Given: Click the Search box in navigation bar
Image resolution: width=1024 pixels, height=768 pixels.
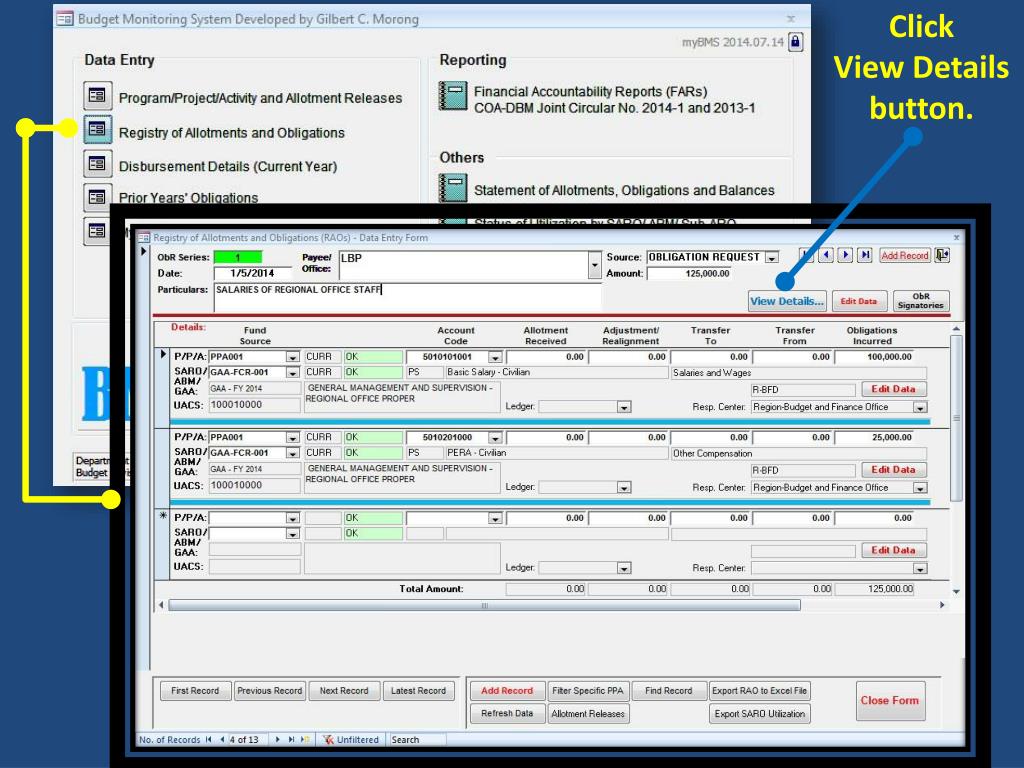Looking at the screenshot, I should click(418, 739).
